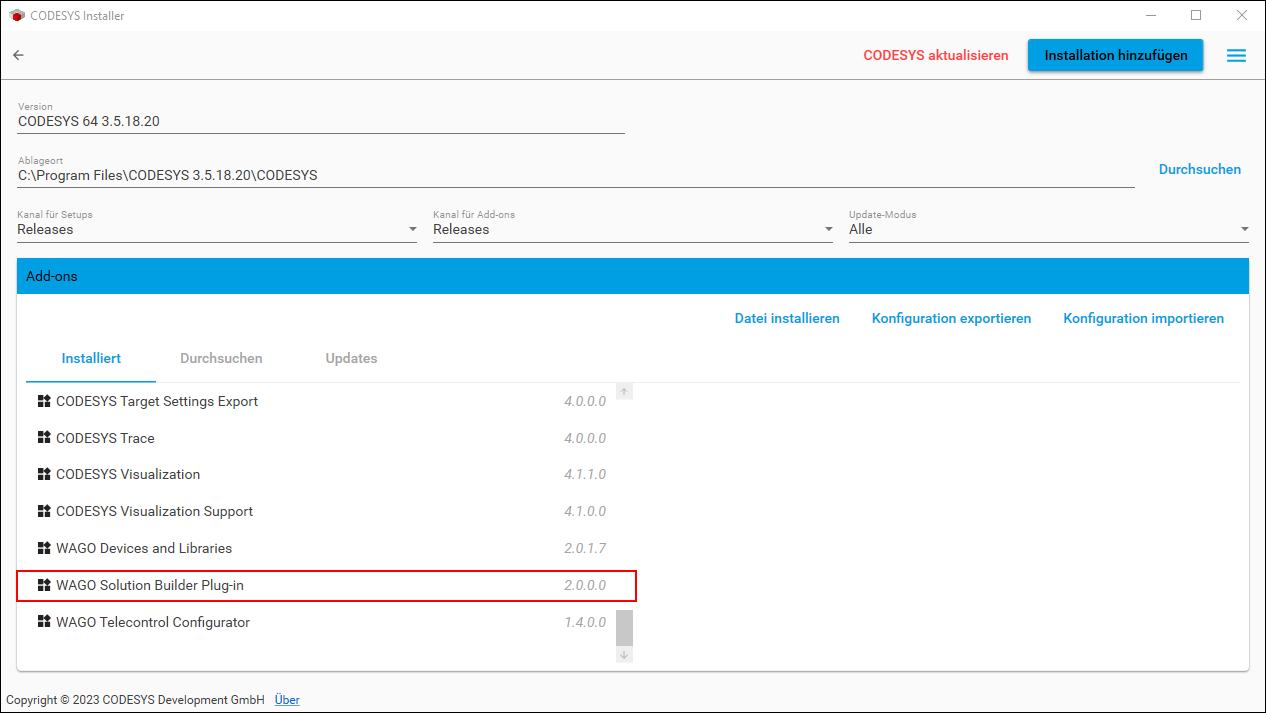
Task: Go back using the arrow icon
Action: (x=18, y=55)
